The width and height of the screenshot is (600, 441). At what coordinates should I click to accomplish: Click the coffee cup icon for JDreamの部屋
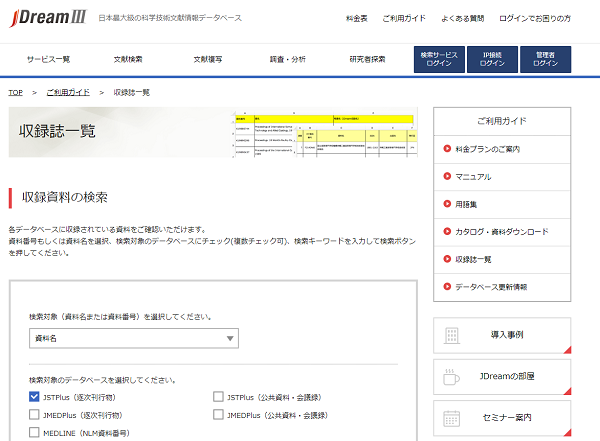(452, 376)
